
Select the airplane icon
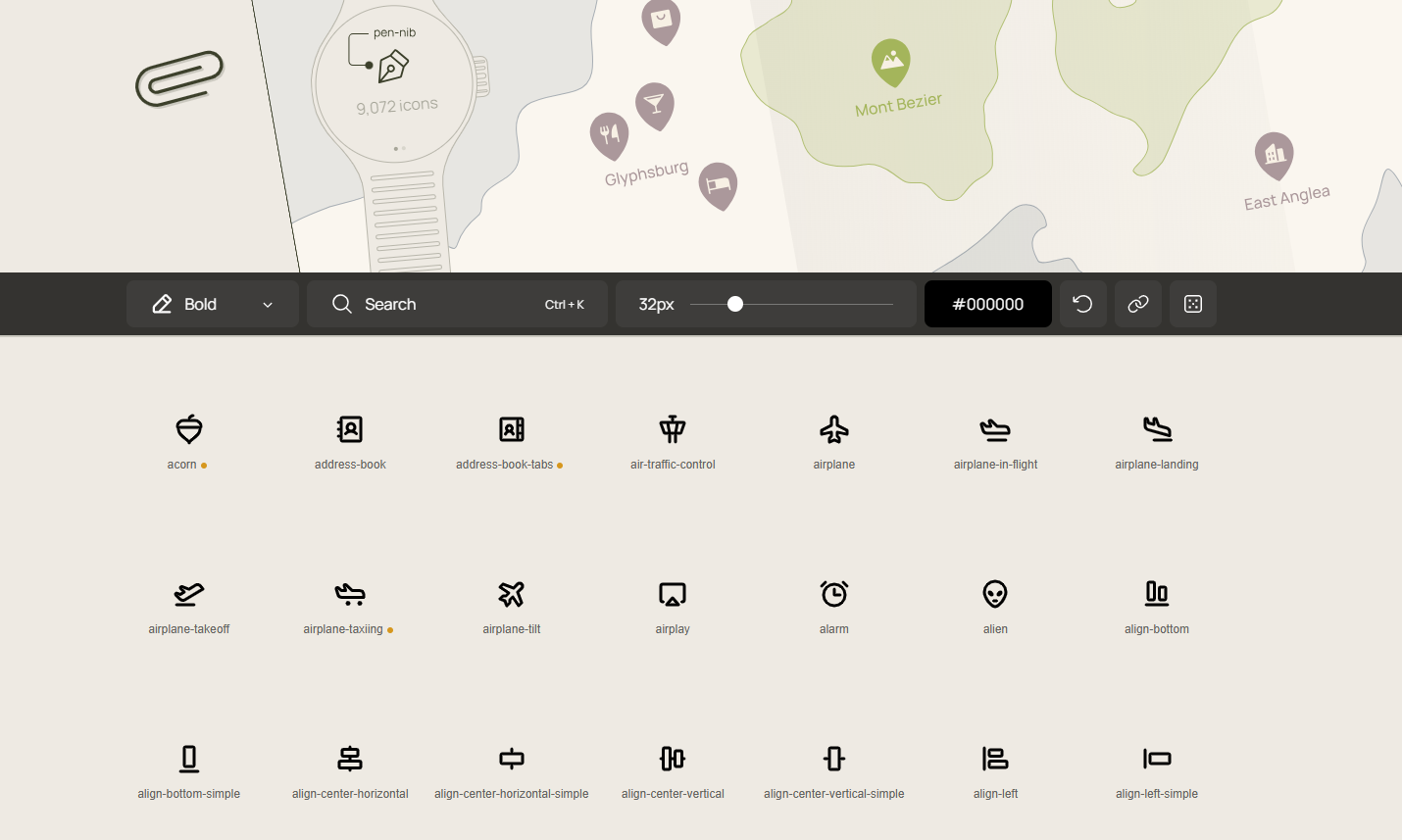click(834, 429)
